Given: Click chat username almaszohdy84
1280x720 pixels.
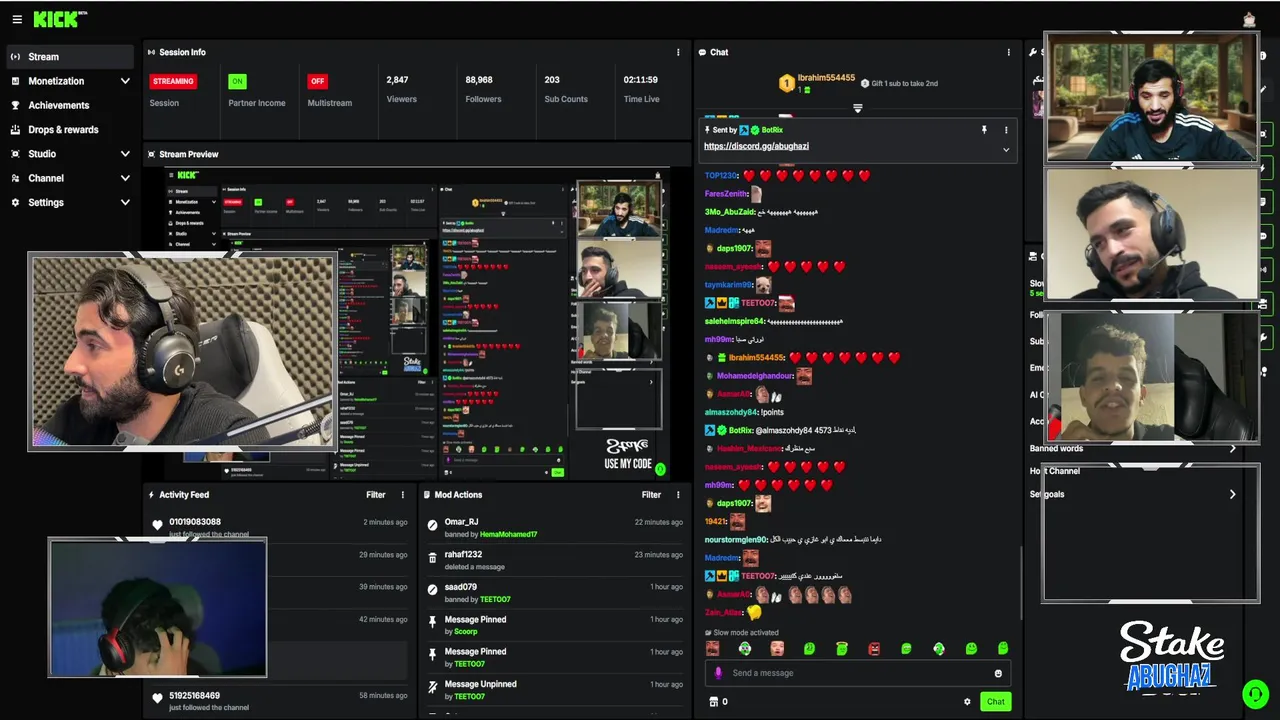Looking at the screenshot, I should (730, 412).
